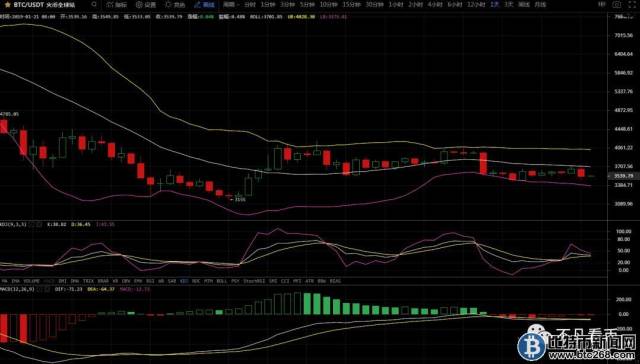Image resolution: width=640 pixels, height=364 pixels.
Task: Expand the 周期 period dropdown
Action: pos(231,5)
